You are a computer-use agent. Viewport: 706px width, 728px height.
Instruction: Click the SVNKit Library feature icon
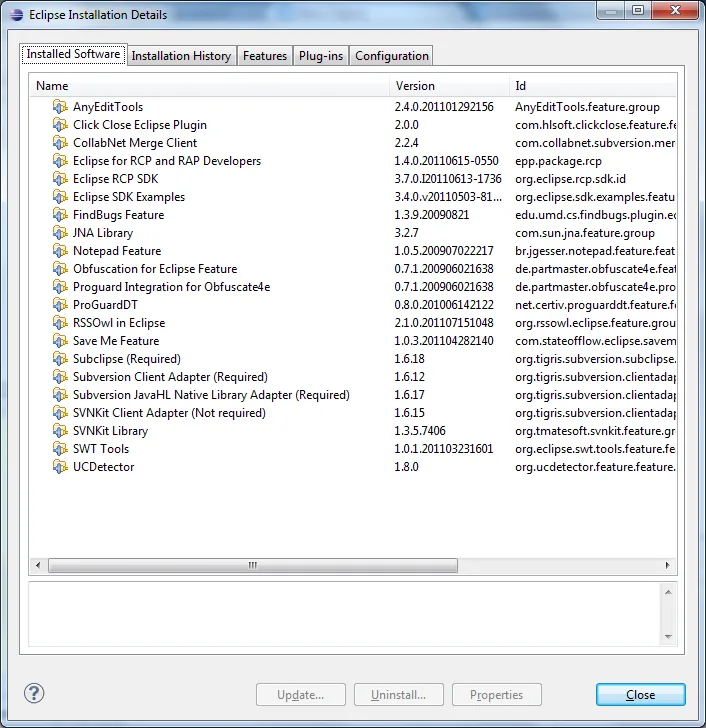(59, 431)
